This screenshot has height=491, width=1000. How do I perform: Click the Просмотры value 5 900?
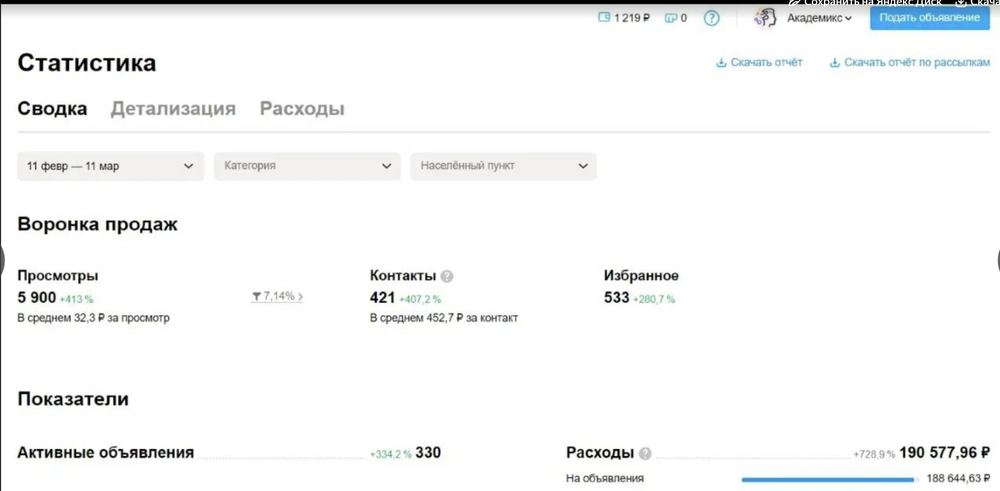(x=37, y=297)
